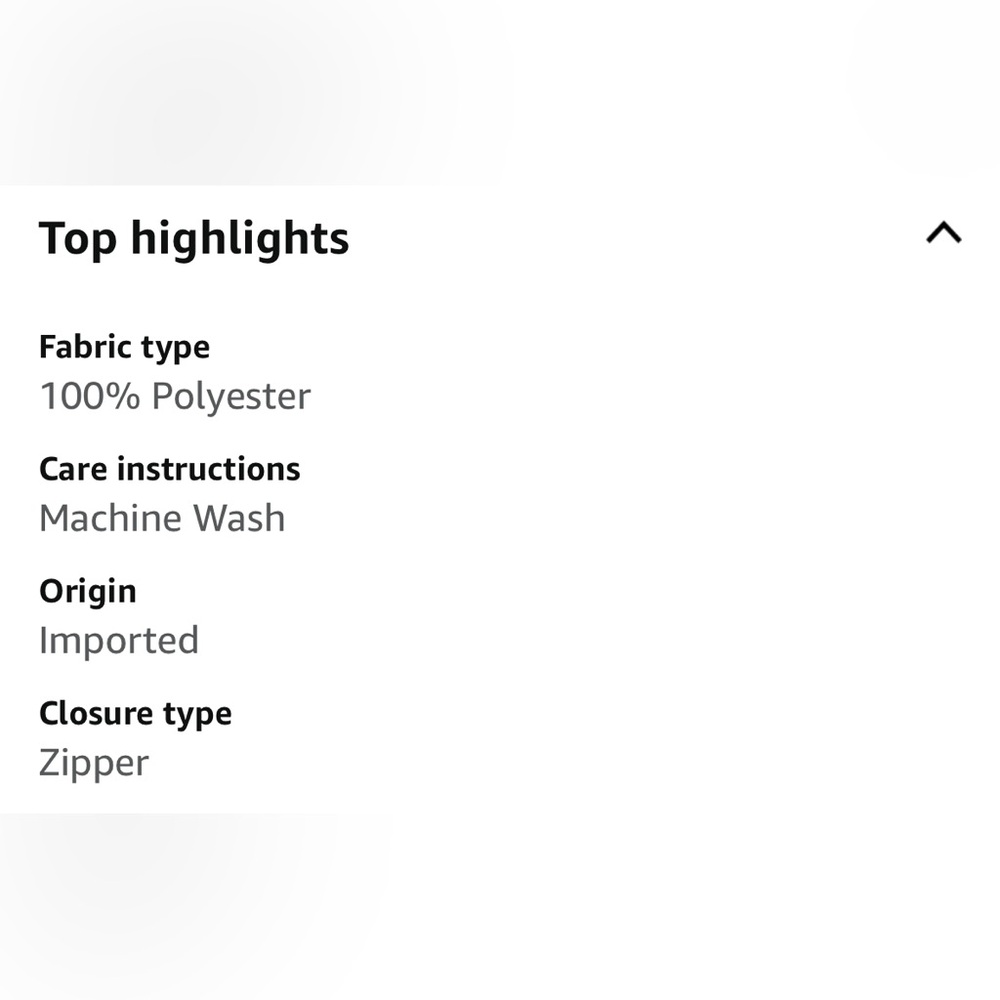Click the word 'Closure' in label
1000x1000 pixels.
pyautogui.click(x=94, y=713)
